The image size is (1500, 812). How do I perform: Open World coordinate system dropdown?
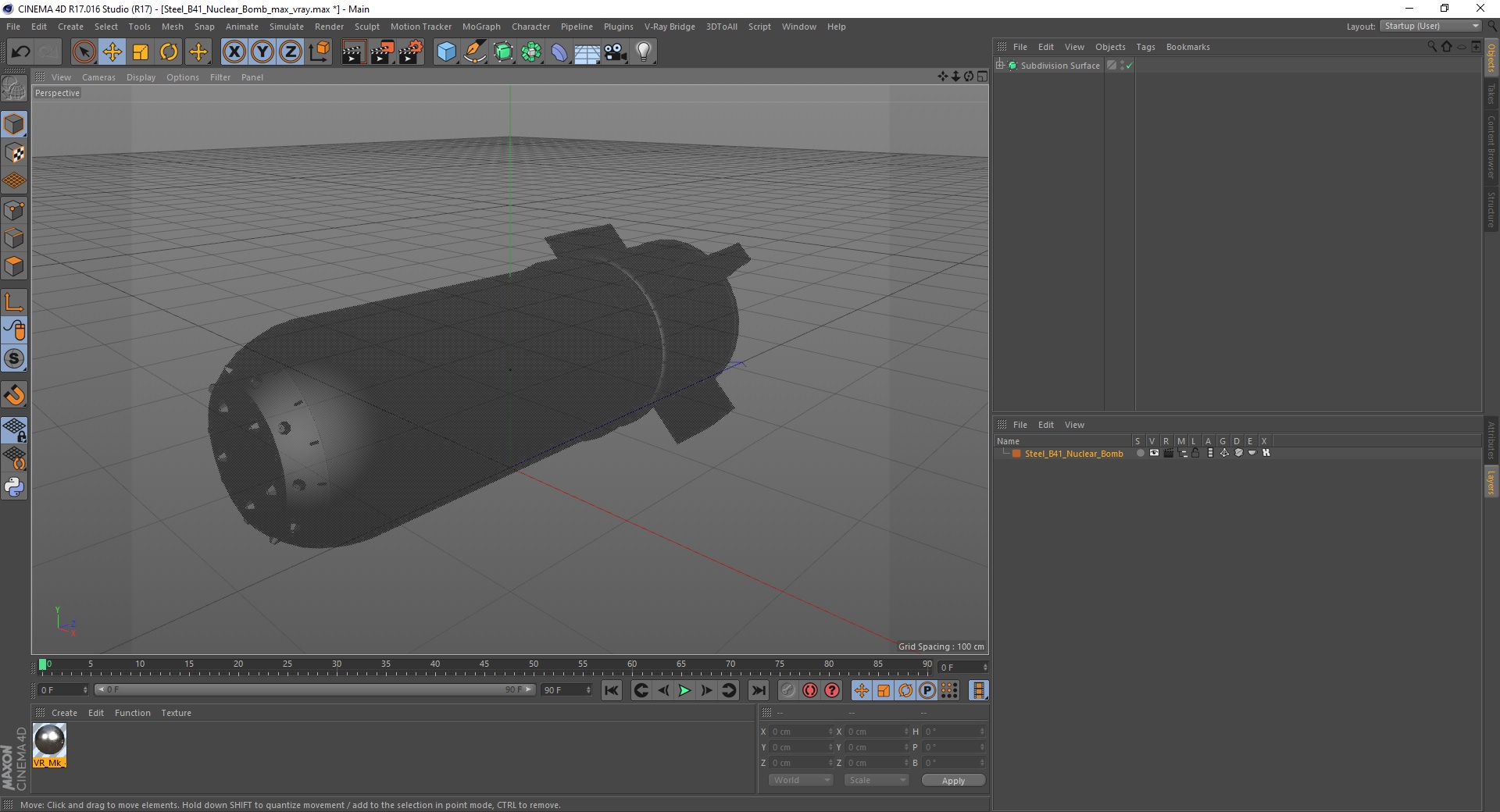(x=800, y=780)
